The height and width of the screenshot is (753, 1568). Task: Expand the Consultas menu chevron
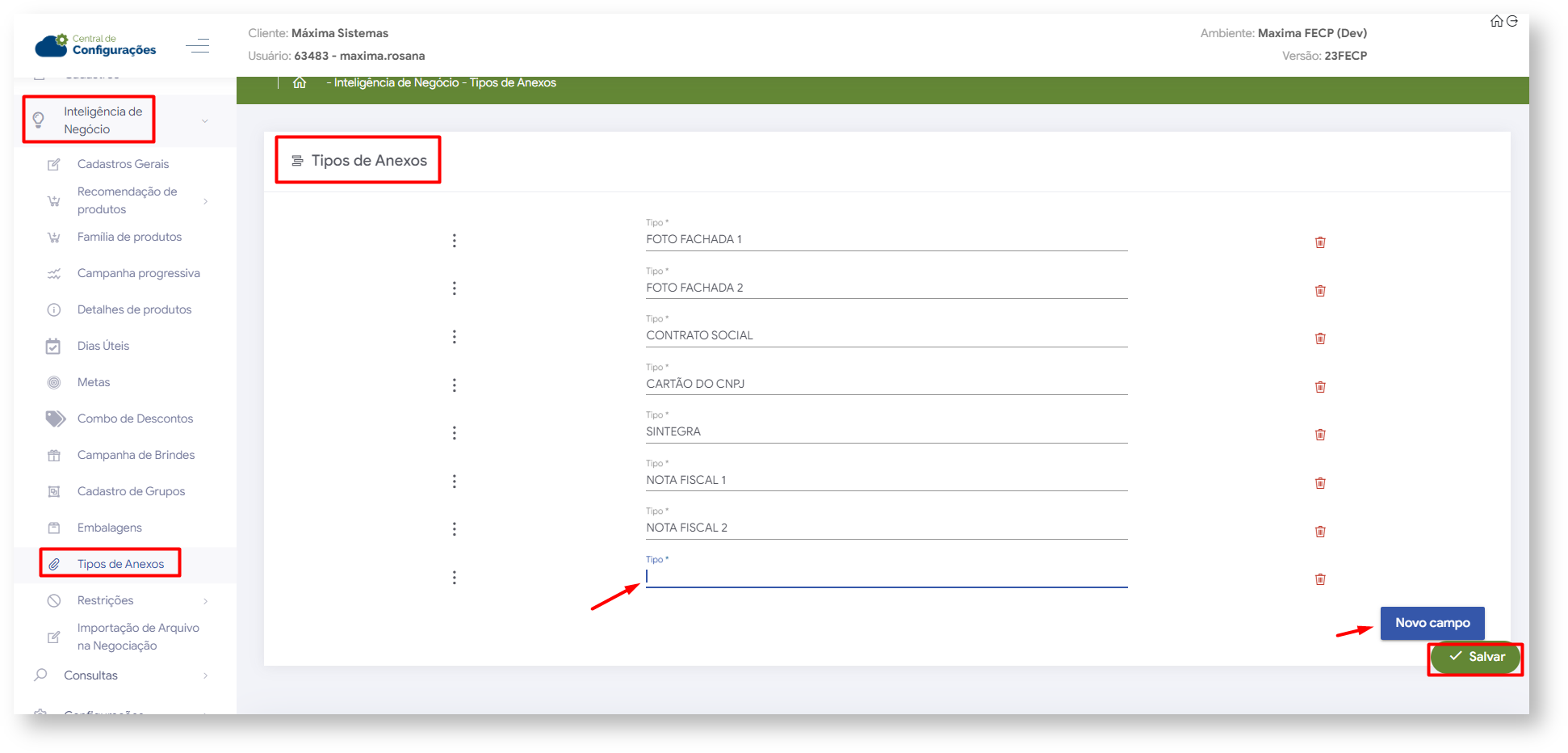coord(206,675)
